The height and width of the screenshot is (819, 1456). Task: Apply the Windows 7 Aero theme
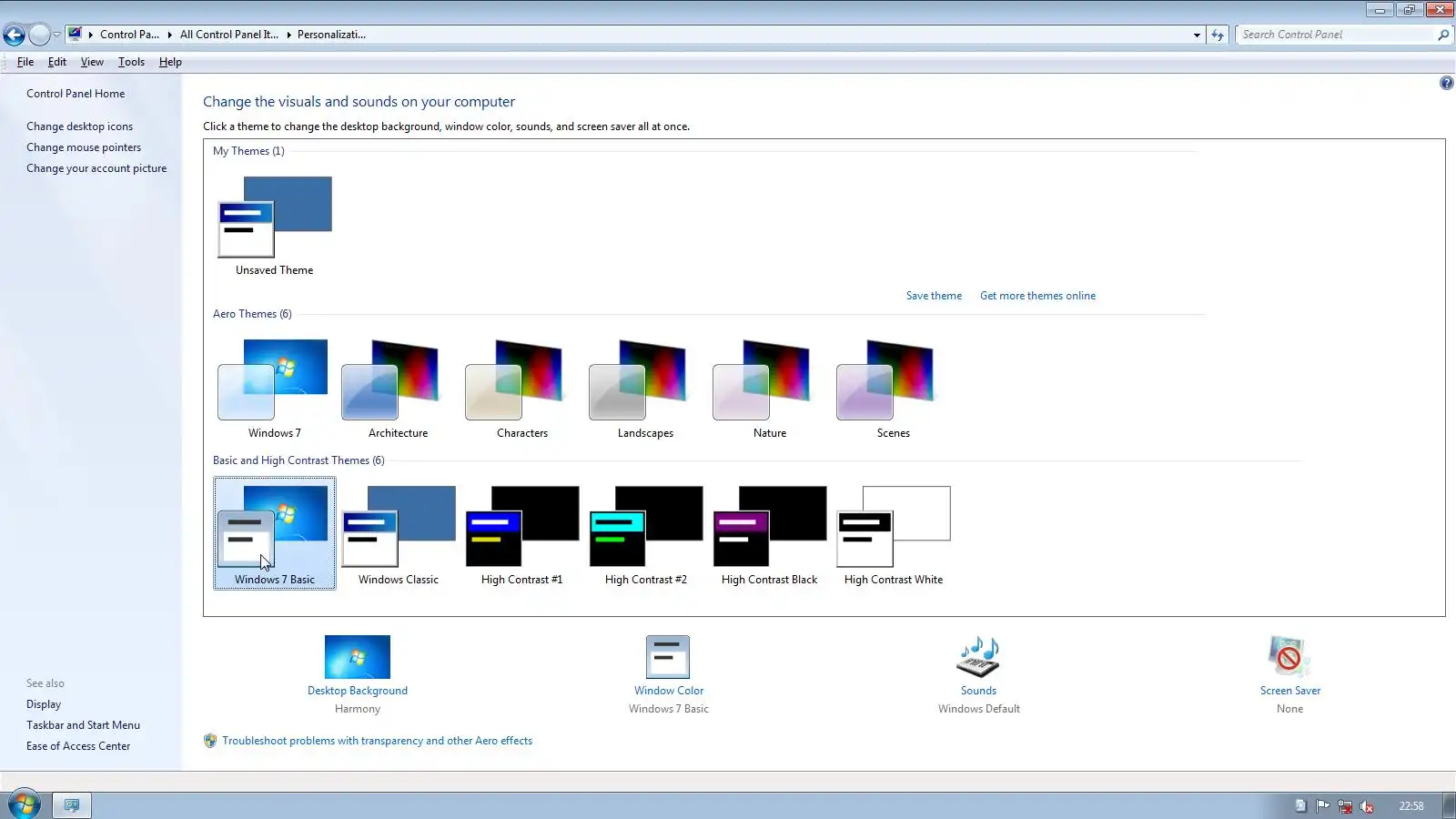[x=274, y=389]
